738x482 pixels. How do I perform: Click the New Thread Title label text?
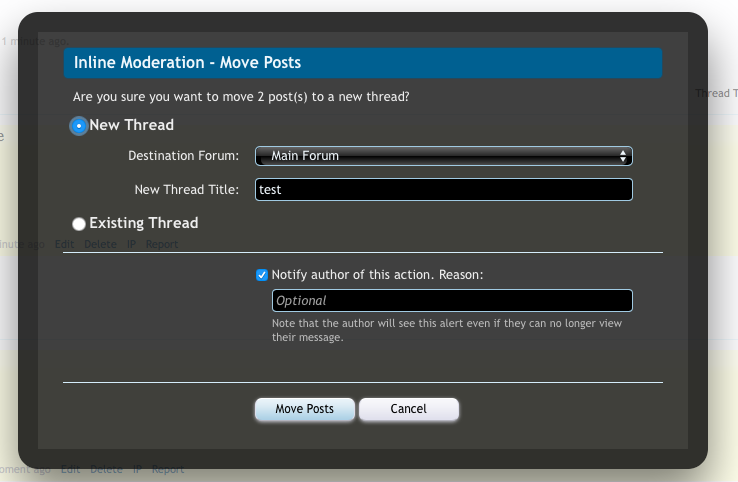pos(187,189)
